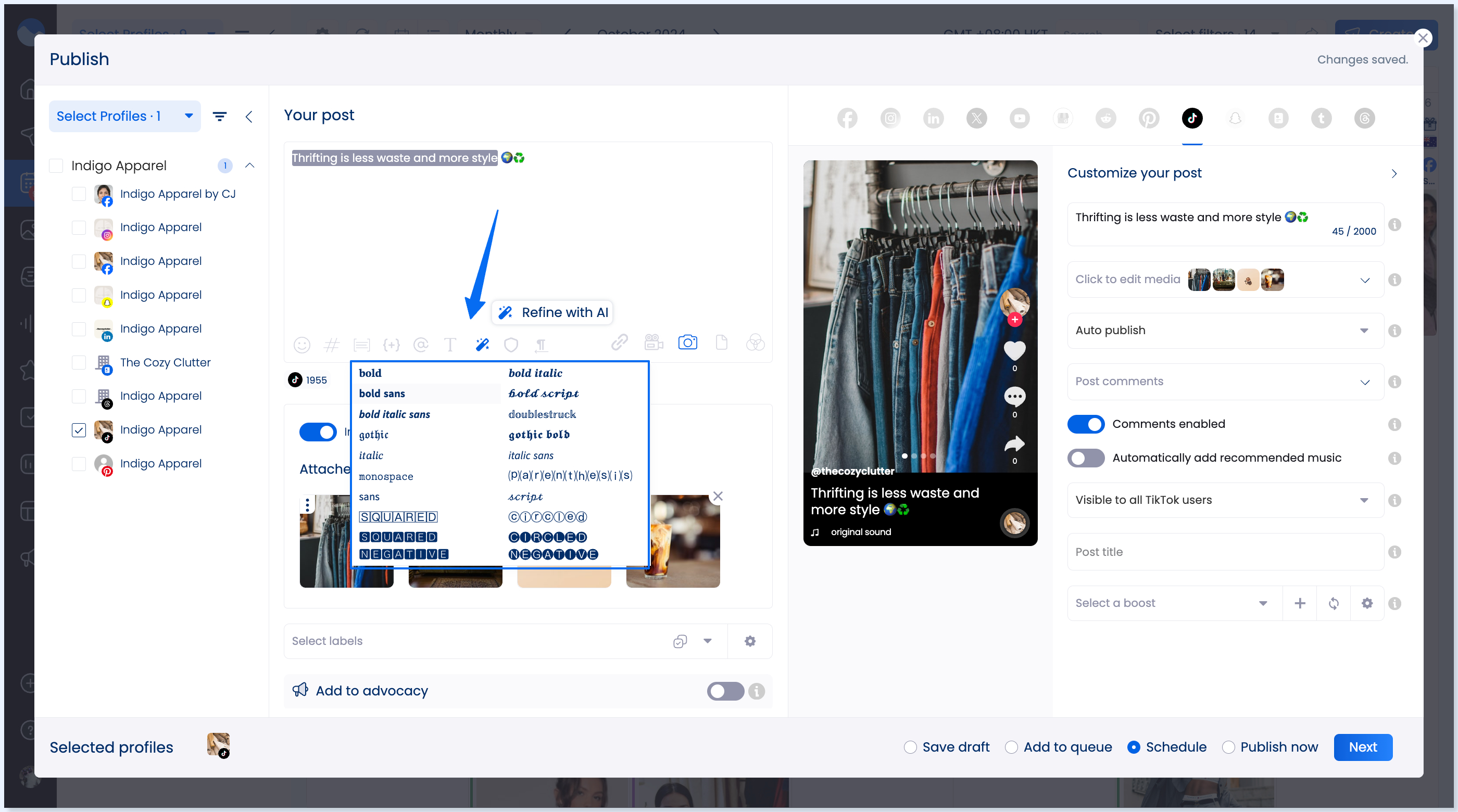Screen dimensions: 1458x812
Task: Add a new boost with plus icon
Action: [x=1300, y=603]
